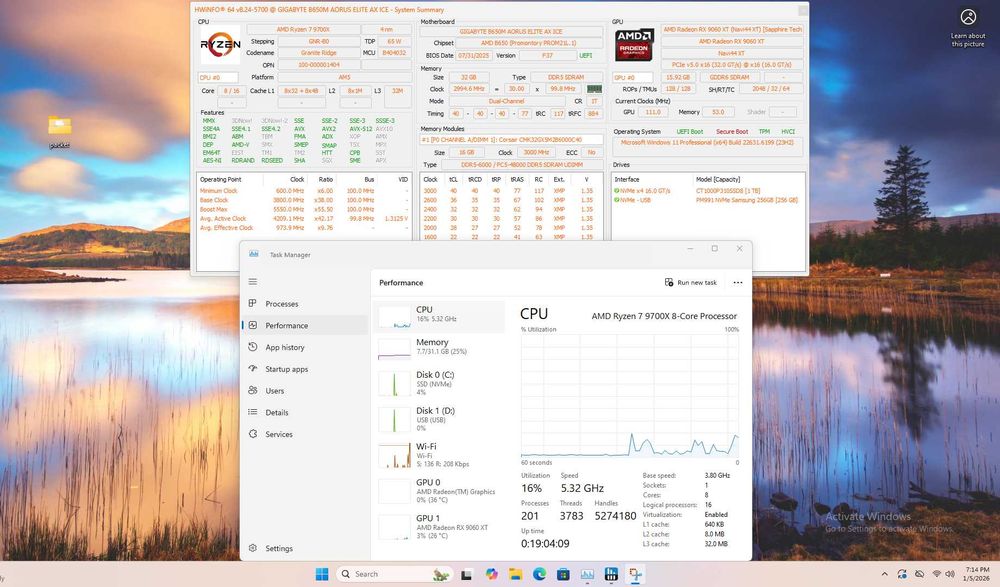Open the Task Manager hamburger navigation menu
The height and width of the screenshot is (587, 1000).
[x=253, y=281]
